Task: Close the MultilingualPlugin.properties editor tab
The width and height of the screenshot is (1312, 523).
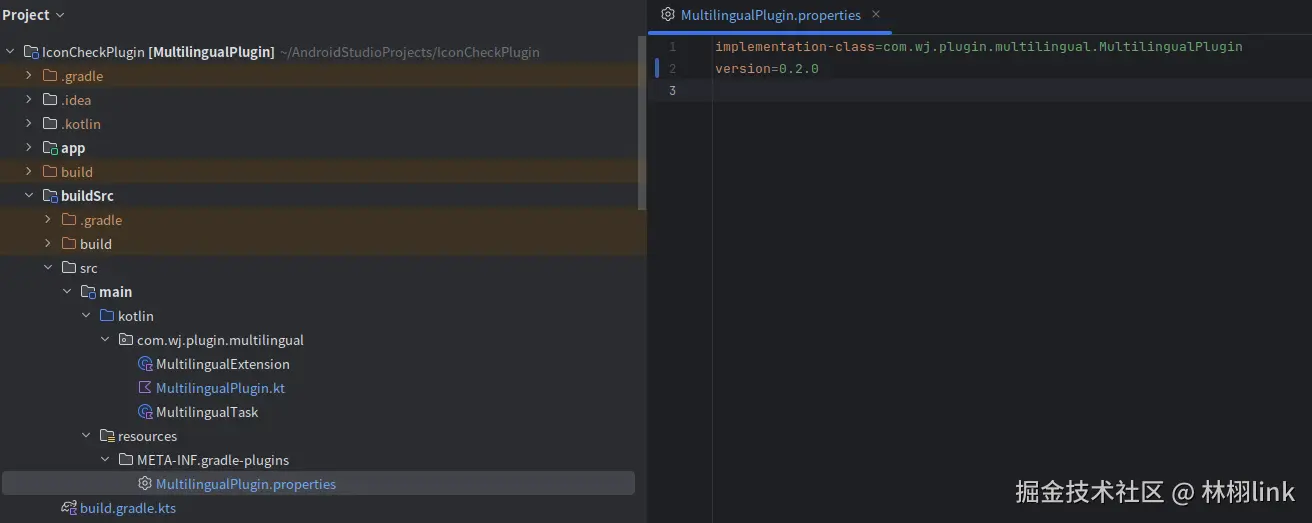Action: (x=877, y=15)
